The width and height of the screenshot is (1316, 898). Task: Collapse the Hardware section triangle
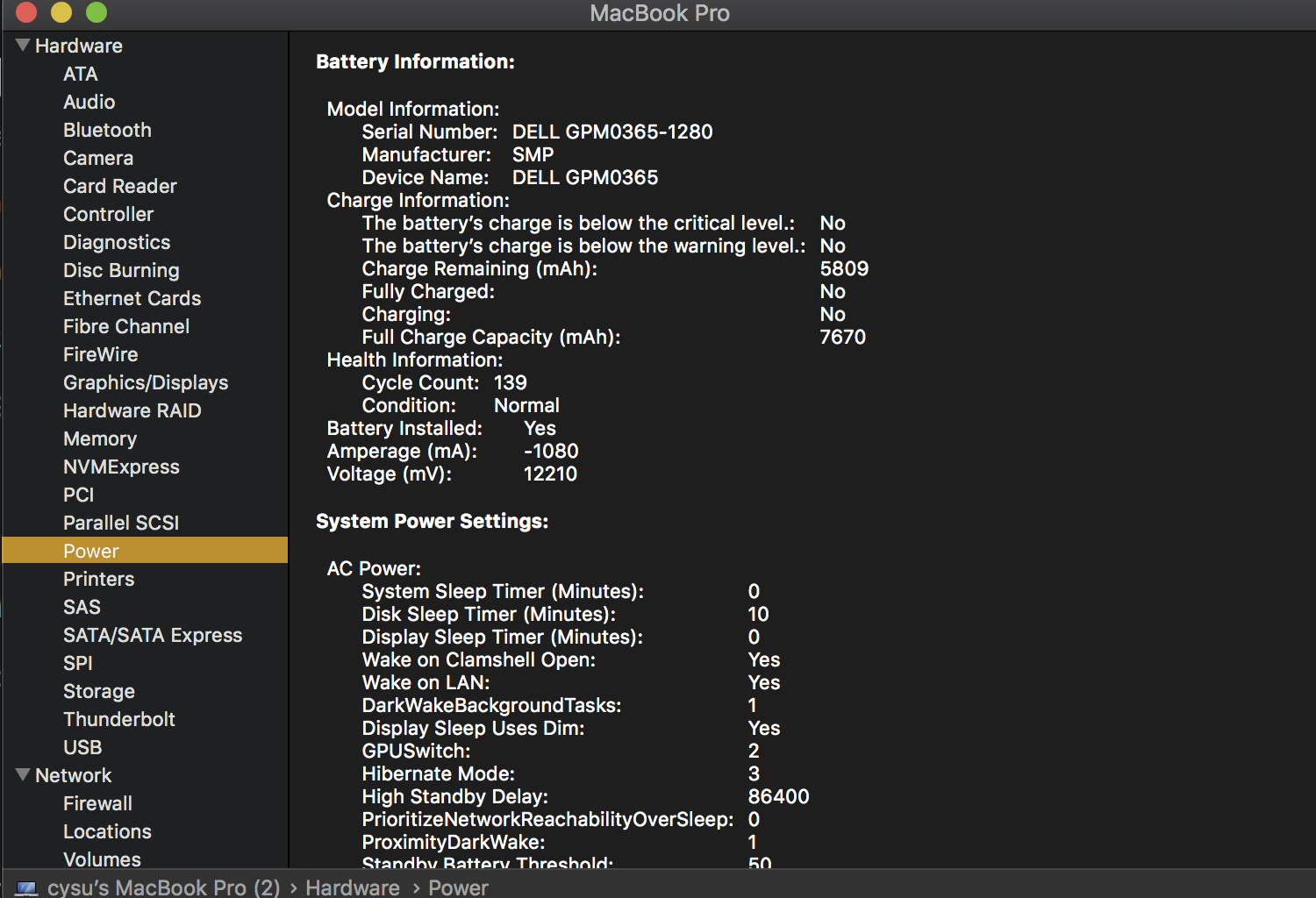click(x=23, y=45)
